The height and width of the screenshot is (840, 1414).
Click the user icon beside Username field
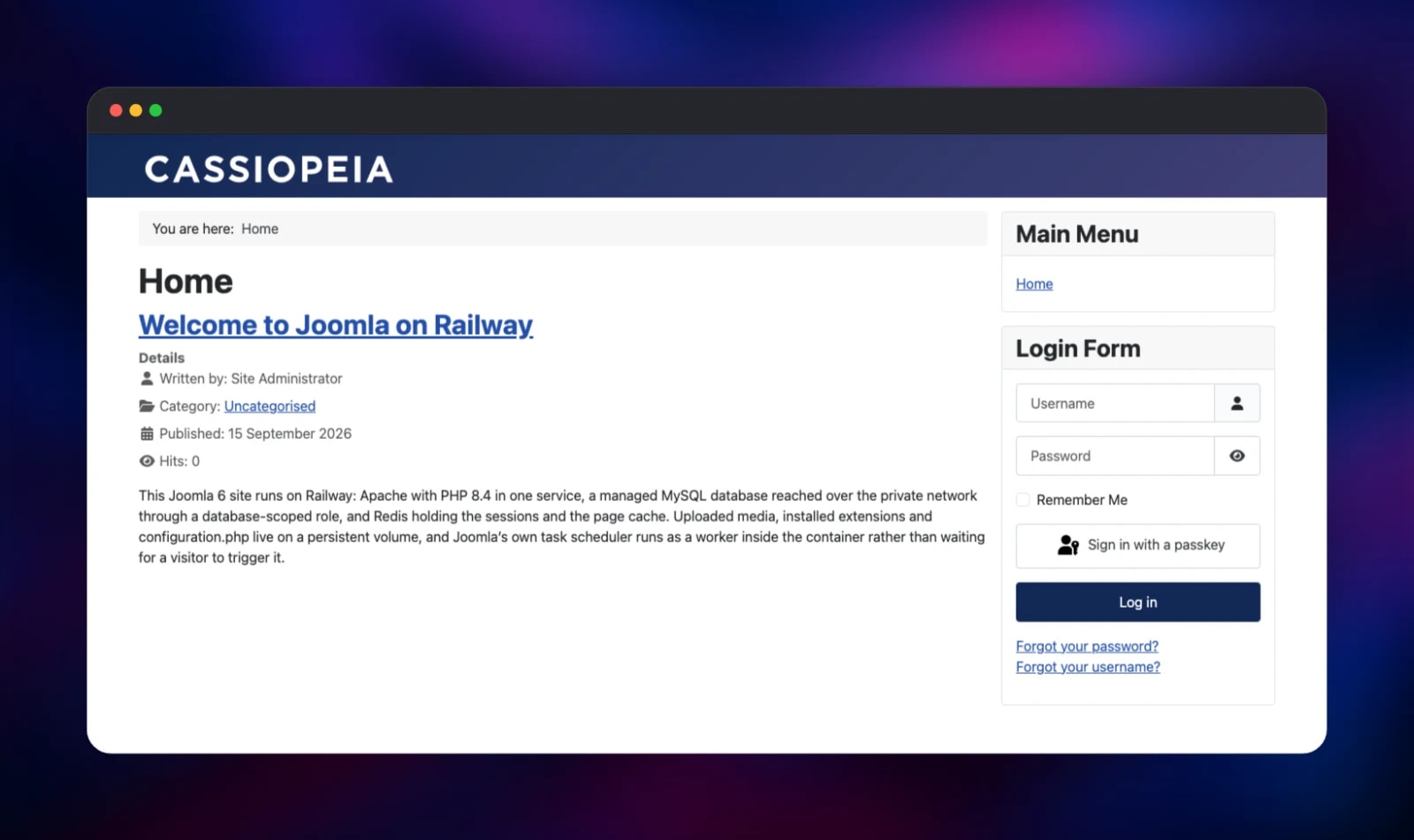[x=1237, y=404]
